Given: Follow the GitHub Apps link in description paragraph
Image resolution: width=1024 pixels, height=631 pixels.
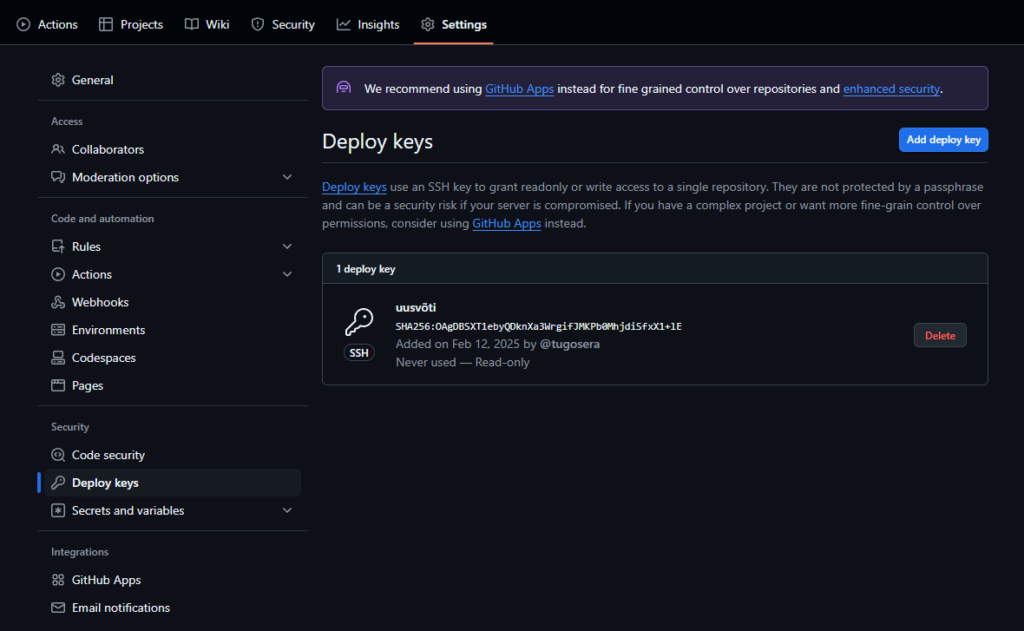Looking at the screenshot, I should click(x=507, y=223).
